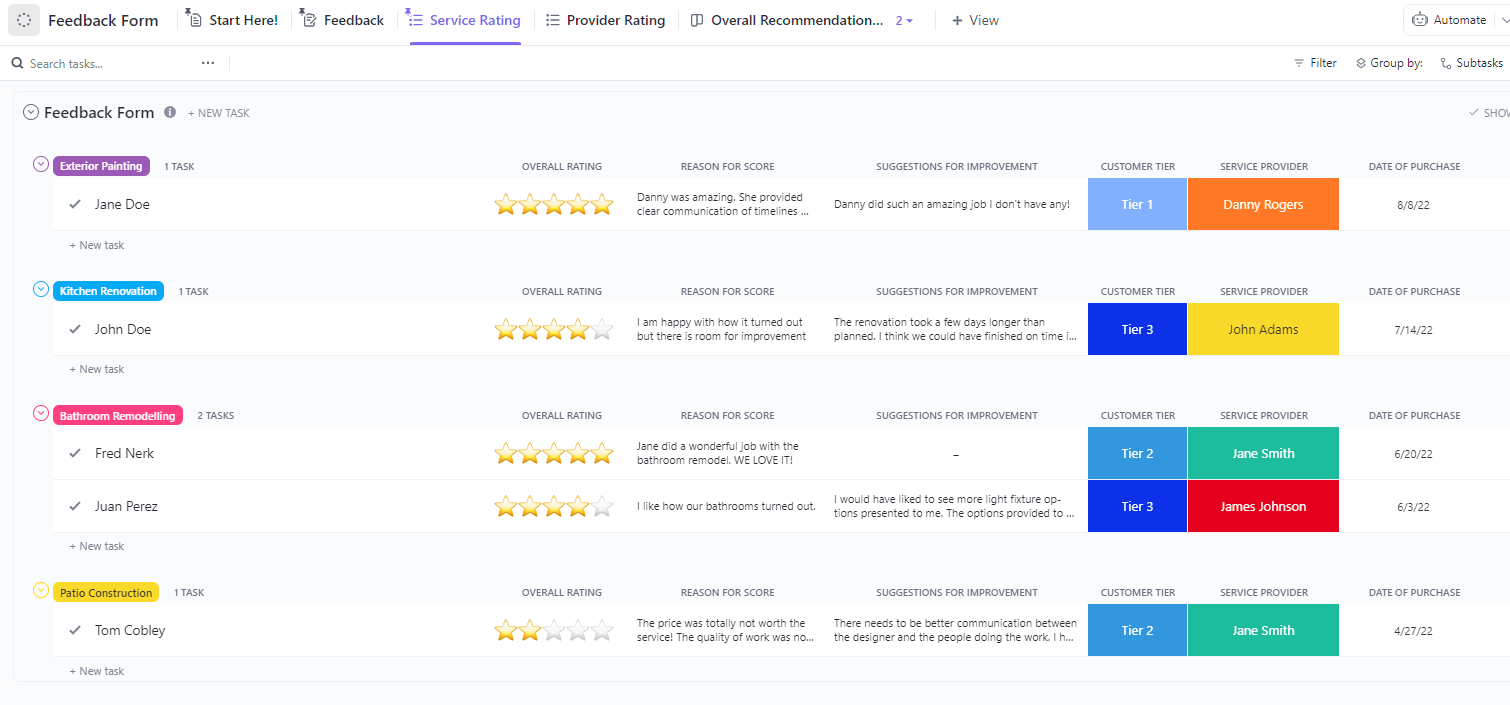Click the Automate robot icon
This screenshot has height=705, width=1510.
(1420, 20)
